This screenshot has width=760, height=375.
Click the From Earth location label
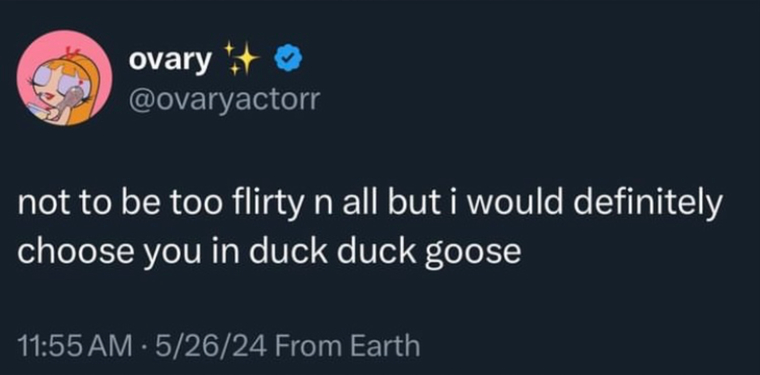349,346
